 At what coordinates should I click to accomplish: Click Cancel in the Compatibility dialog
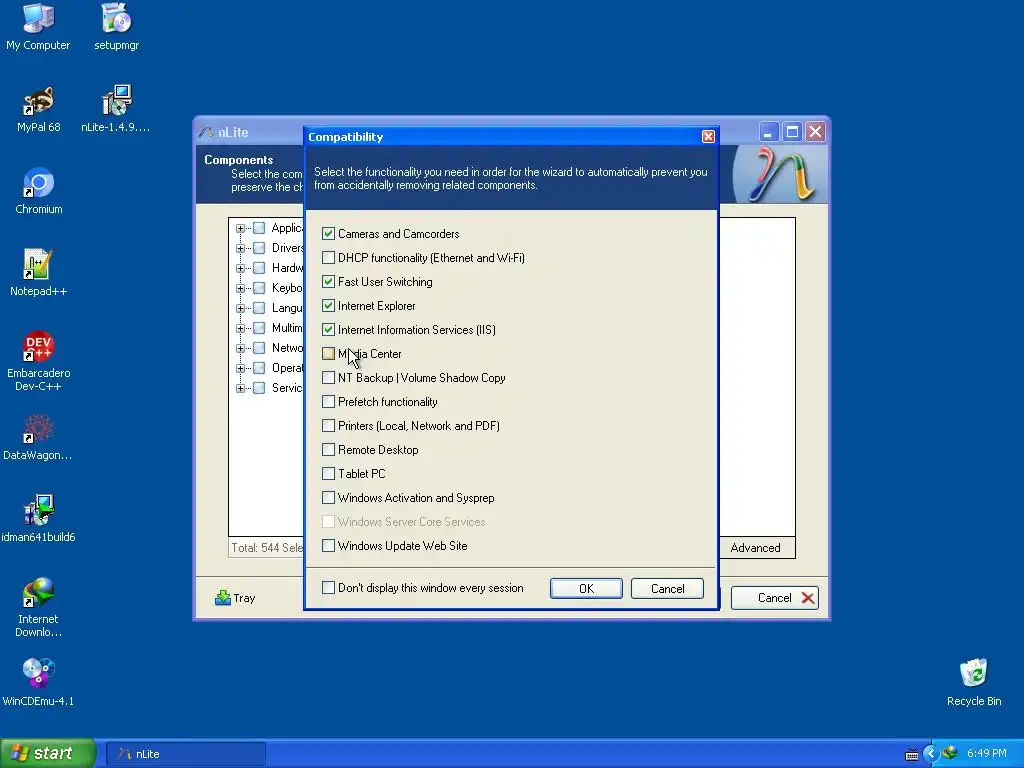(667, 588)
